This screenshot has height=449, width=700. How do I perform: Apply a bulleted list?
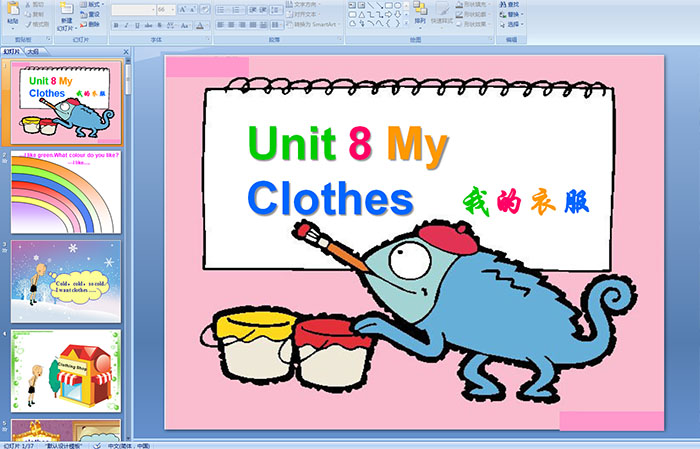222,10
